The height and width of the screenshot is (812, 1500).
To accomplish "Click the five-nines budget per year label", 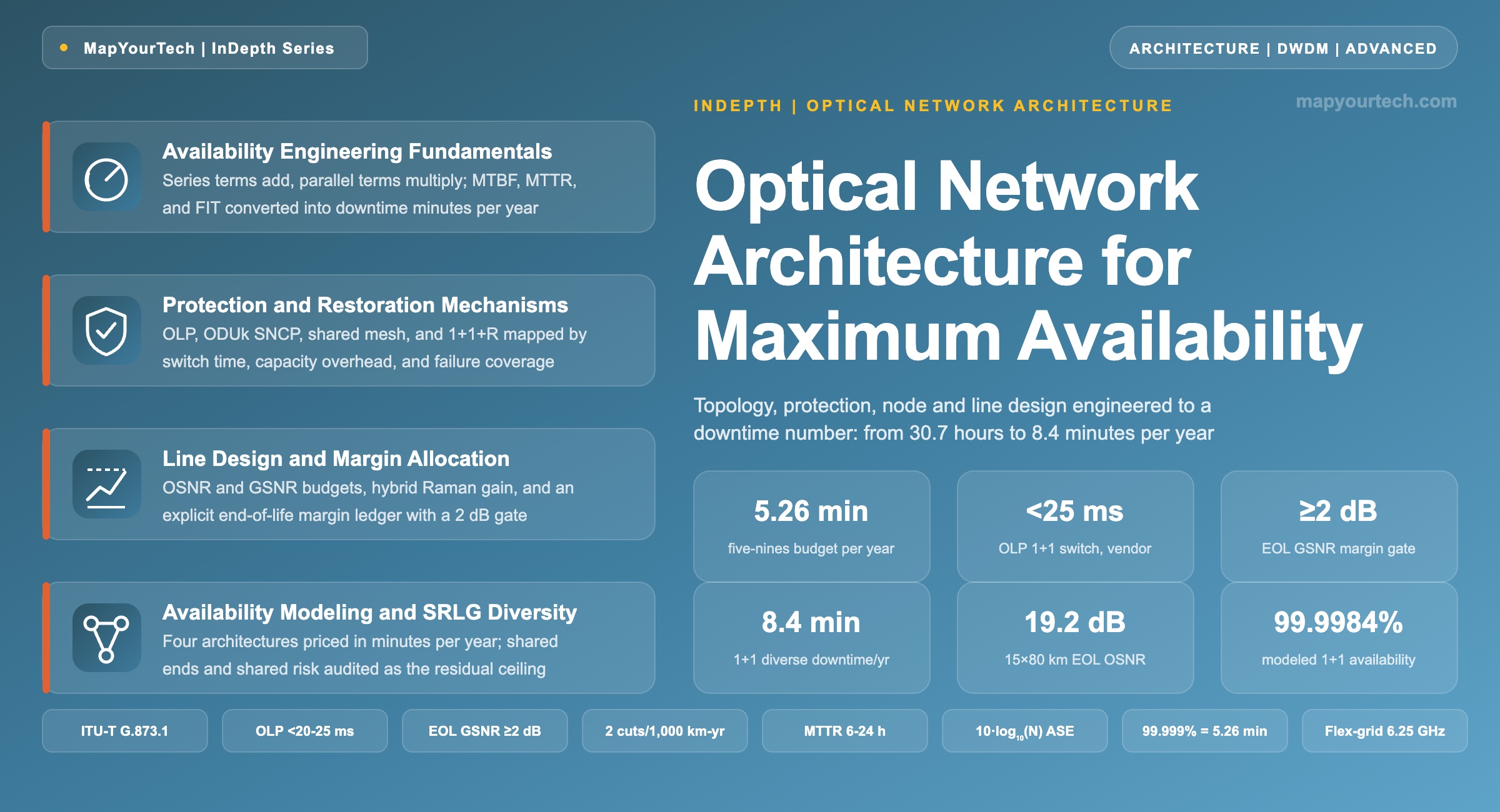I will [x=811, y=548].
